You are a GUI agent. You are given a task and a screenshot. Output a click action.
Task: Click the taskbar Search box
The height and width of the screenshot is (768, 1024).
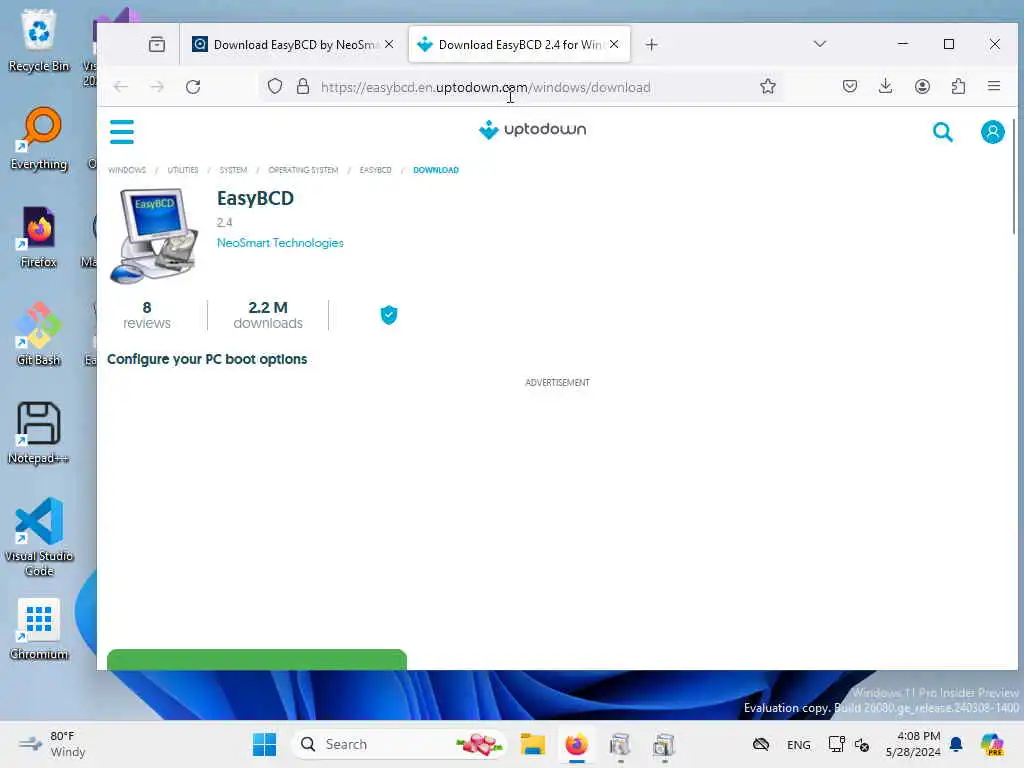[x=398, y=744]
